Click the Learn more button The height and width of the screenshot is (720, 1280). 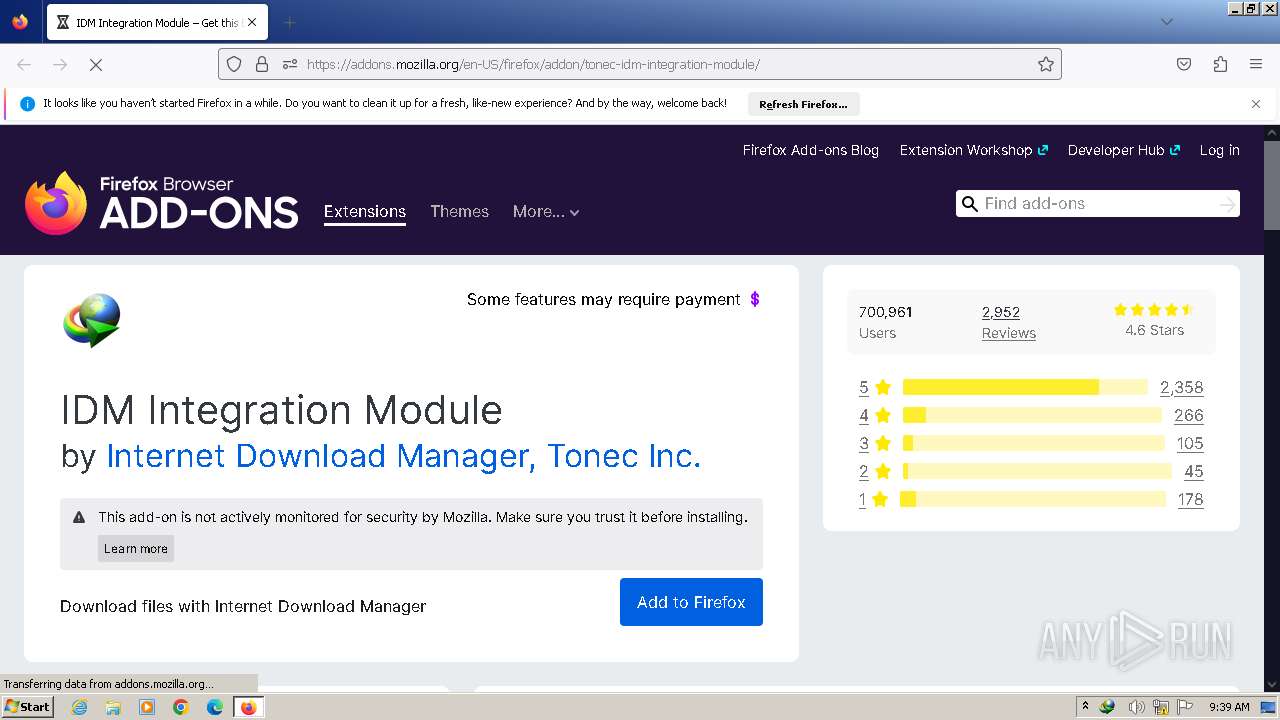136,548
